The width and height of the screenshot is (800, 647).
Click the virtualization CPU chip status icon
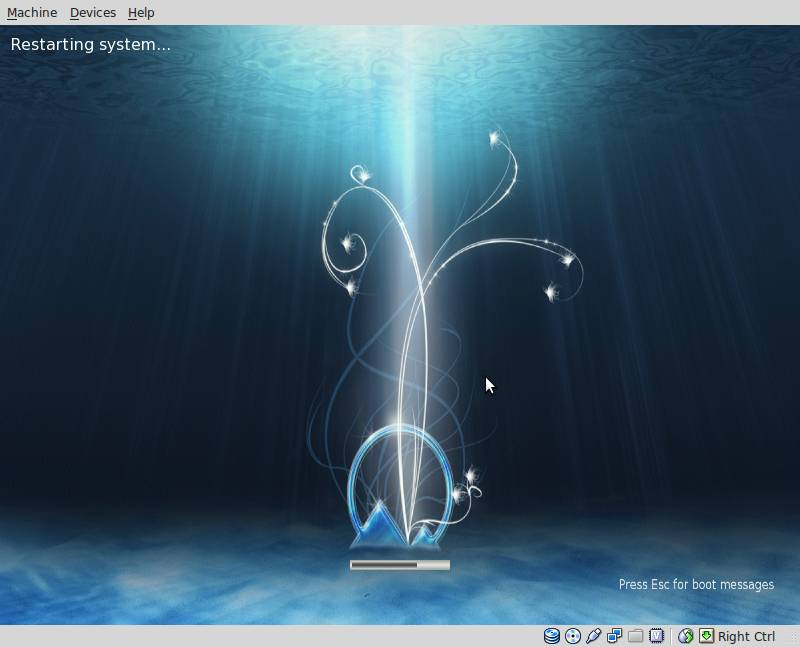[657, 636]
